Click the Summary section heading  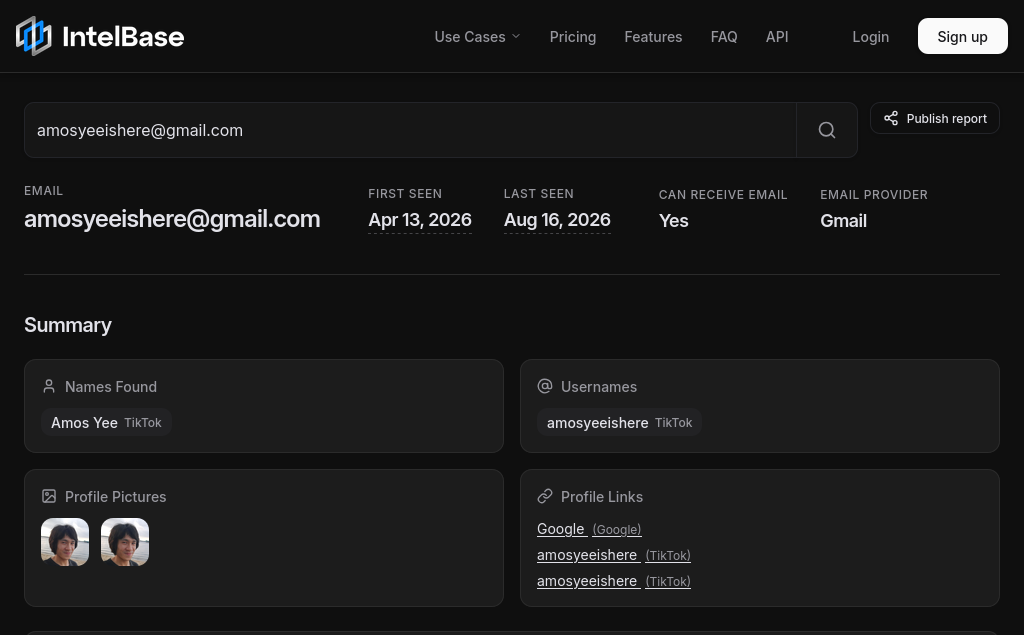(68, 325)
